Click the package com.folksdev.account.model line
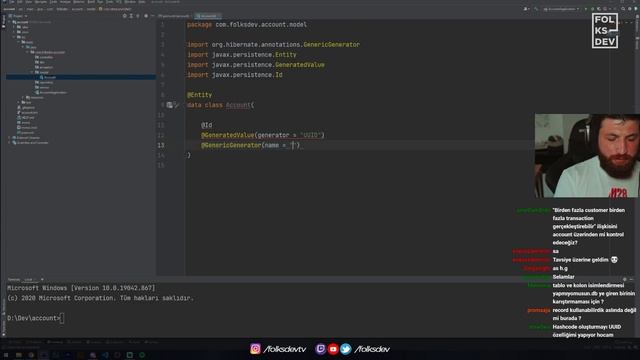The width and height of the screenshot is (640, 360). pyautogui.click(x=247, y=24)
